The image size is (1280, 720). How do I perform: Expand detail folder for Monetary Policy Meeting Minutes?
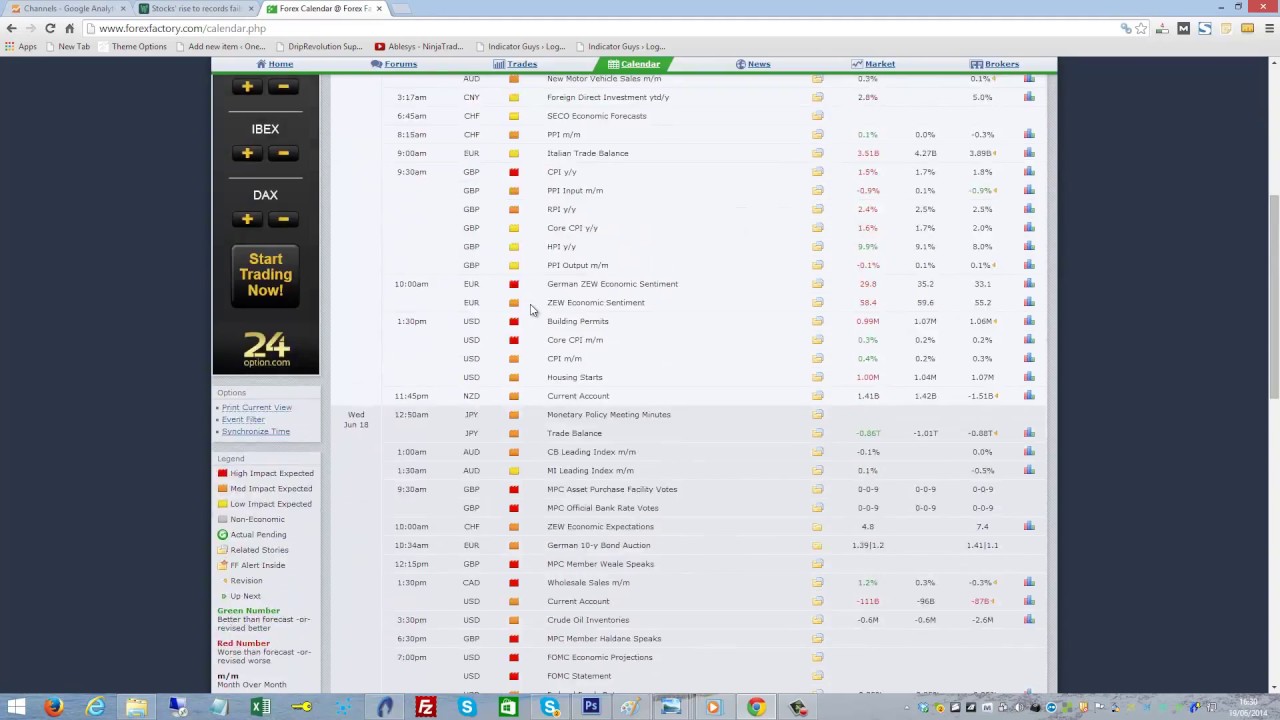[x=817, y=414]
